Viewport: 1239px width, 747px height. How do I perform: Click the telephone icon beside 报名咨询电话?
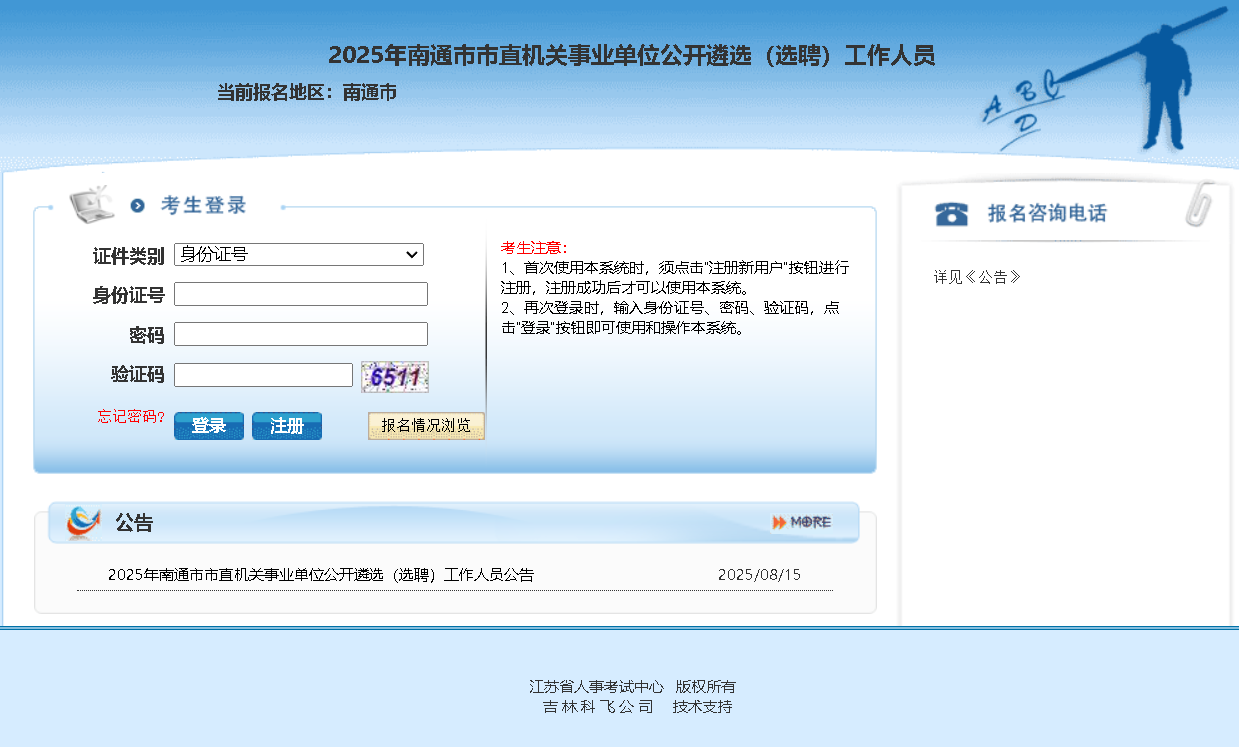click(951, 214)
